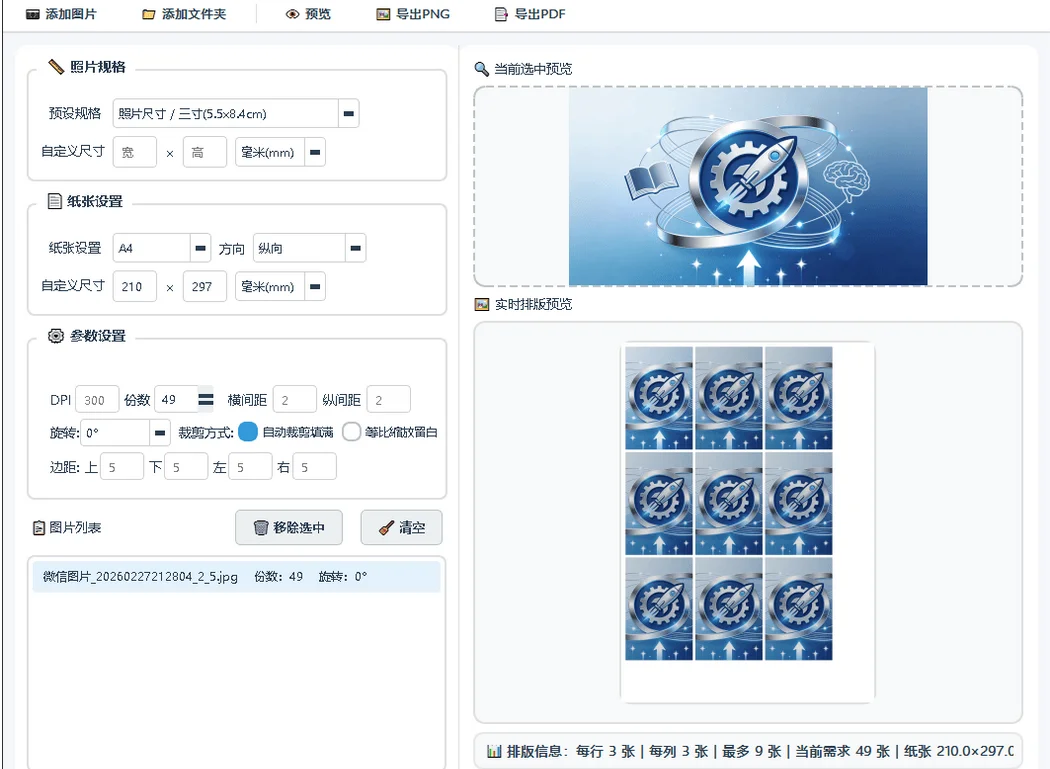The height and width of the screenshot is (769, 1050).
Task: Open the 旋转 rotation dropdown
Action: (125, 433)
